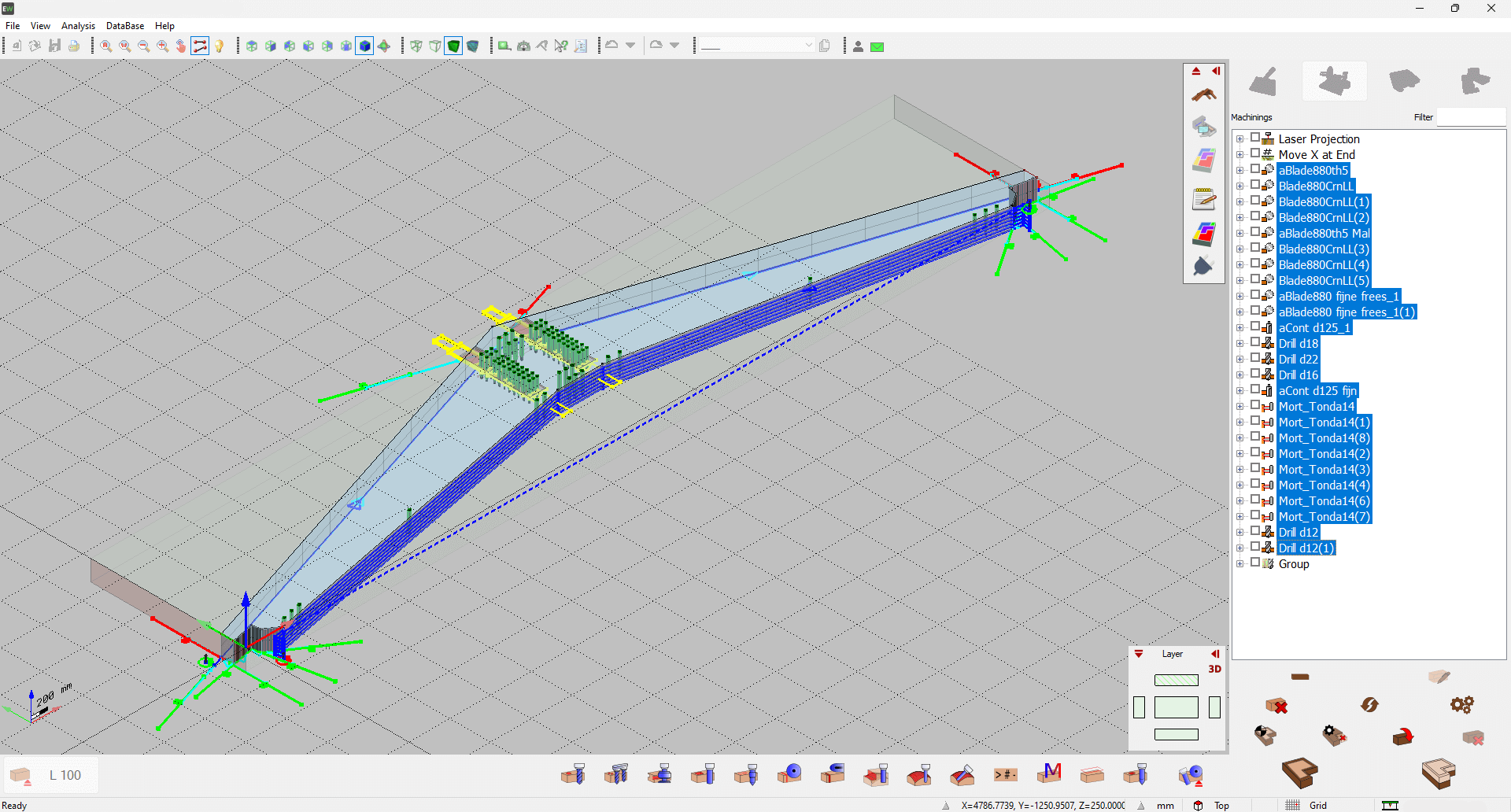Expand the Laser Projection tree node
This screenshot has height=812, width=1511.
1240,139
